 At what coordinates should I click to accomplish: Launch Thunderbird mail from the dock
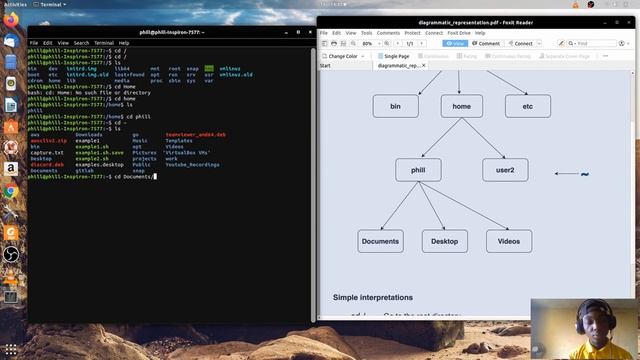pyautogui.click(x=11, y=41)
